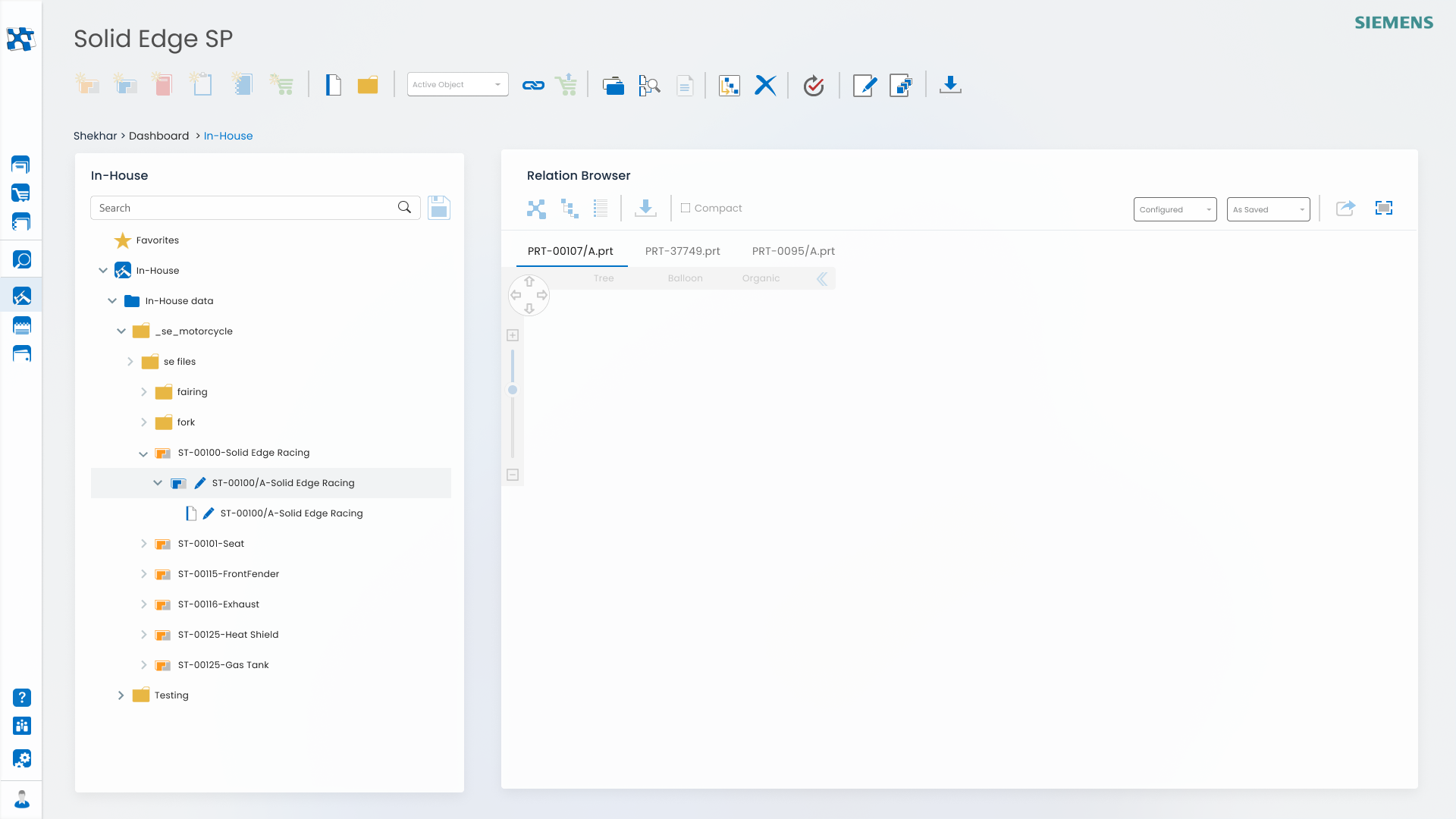Expand the se files folder

tap(130, 362)
